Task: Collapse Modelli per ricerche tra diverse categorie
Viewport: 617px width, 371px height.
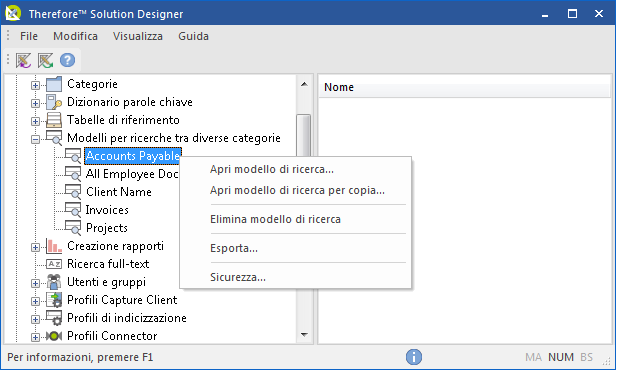Action: click(35, 139)
